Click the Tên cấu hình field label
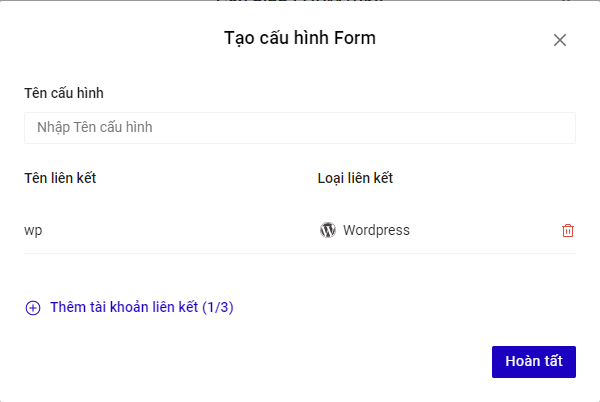Viewport: 600px width, 402px height. pos(64,93)
